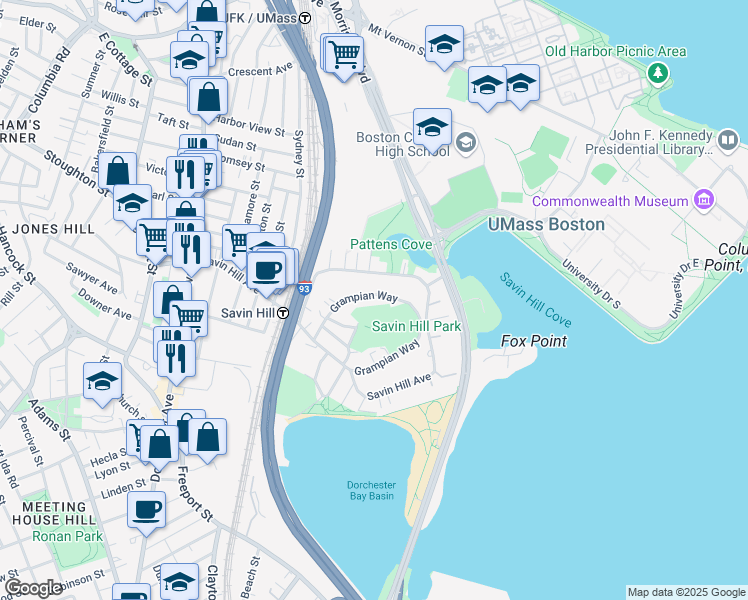Click the Downer Ave street label
The width and height of the screenshot is (748, 600).
pyautogui.click(x=104, y=303)
